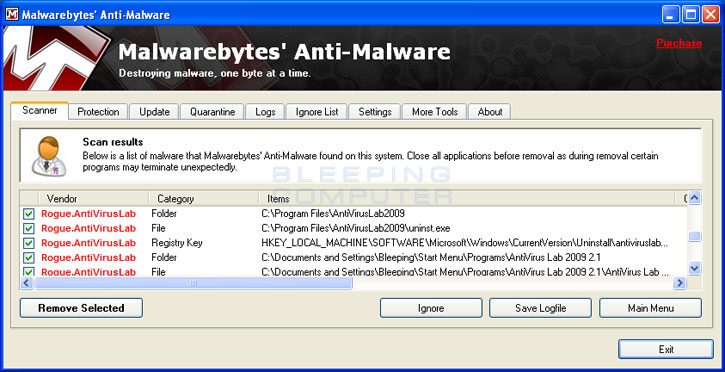Uncheck the AntiVirusLab2009 folder entry checkbox
This screenshot has height=372, width=725.
[29, 214]
